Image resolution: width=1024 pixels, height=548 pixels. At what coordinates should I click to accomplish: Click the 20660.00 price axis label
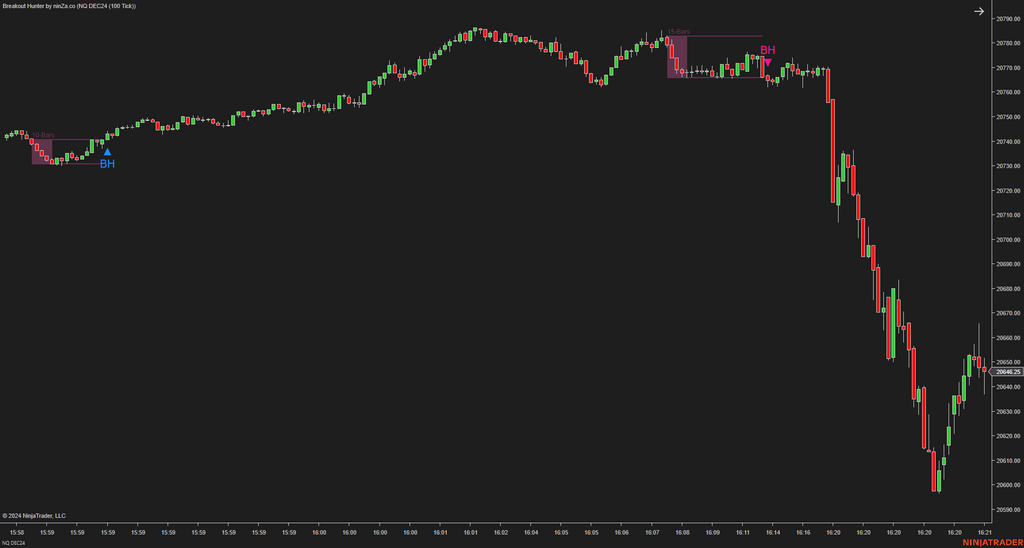point(1008,338)
